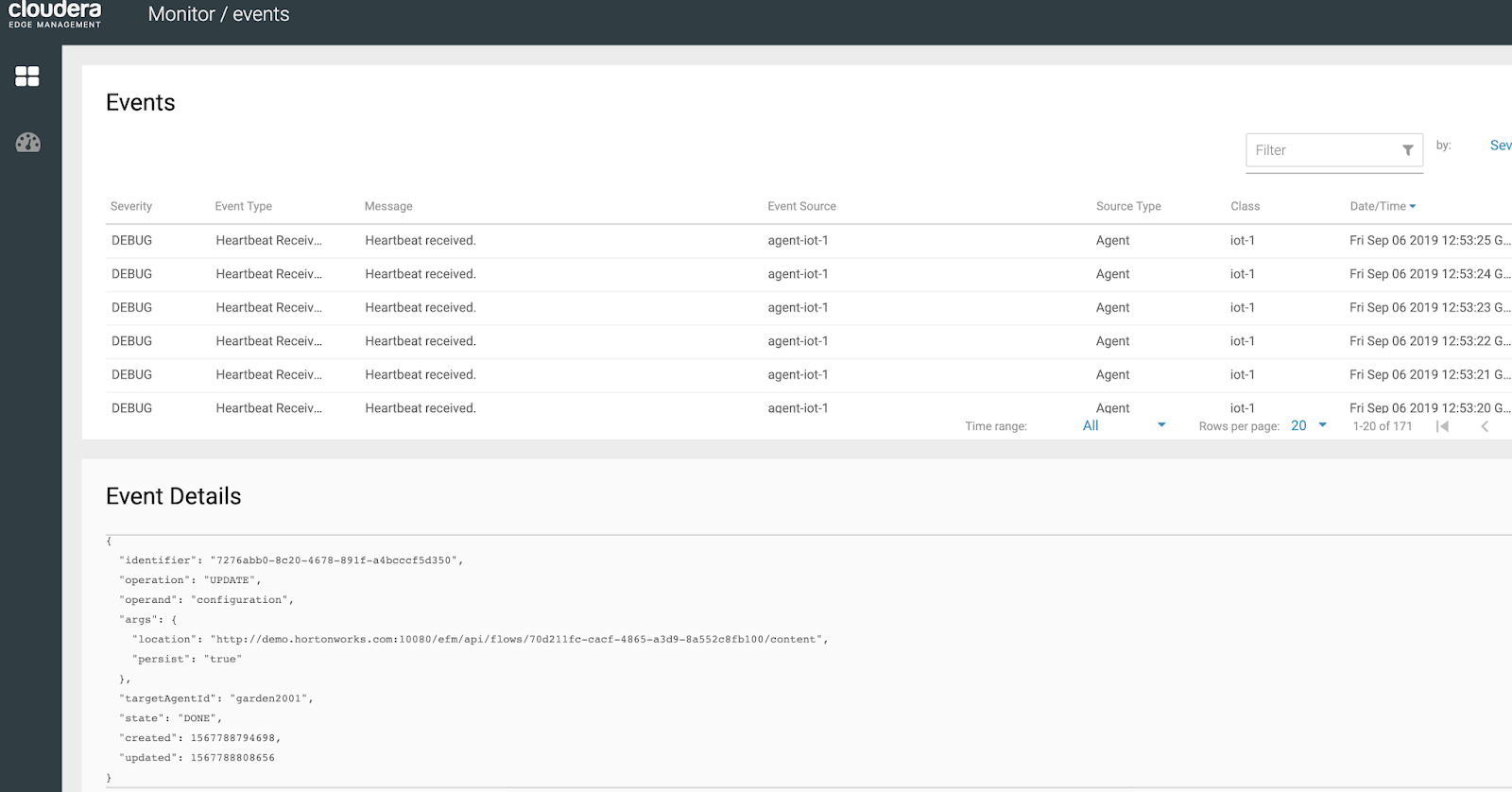Open the gauge Monitor icon in the sidebar
The width and height of the screenshot is (1512, 792).
pyautogui.click(x=27, y=143)
